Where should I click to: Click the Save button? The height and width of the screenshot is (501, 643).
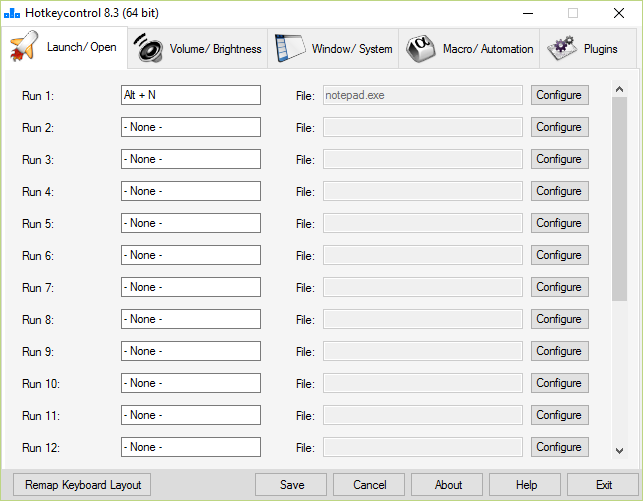click(292, 485)
